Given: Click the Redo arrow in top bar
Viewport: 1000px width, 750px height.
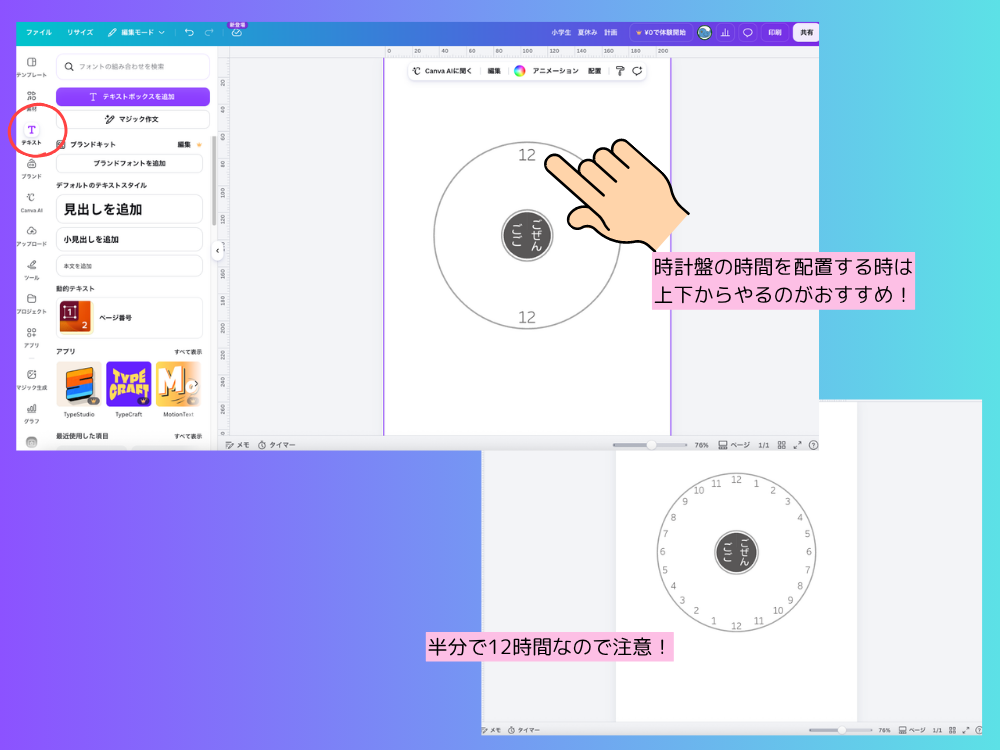Looking at the screenshot, I should click(209, 32).
